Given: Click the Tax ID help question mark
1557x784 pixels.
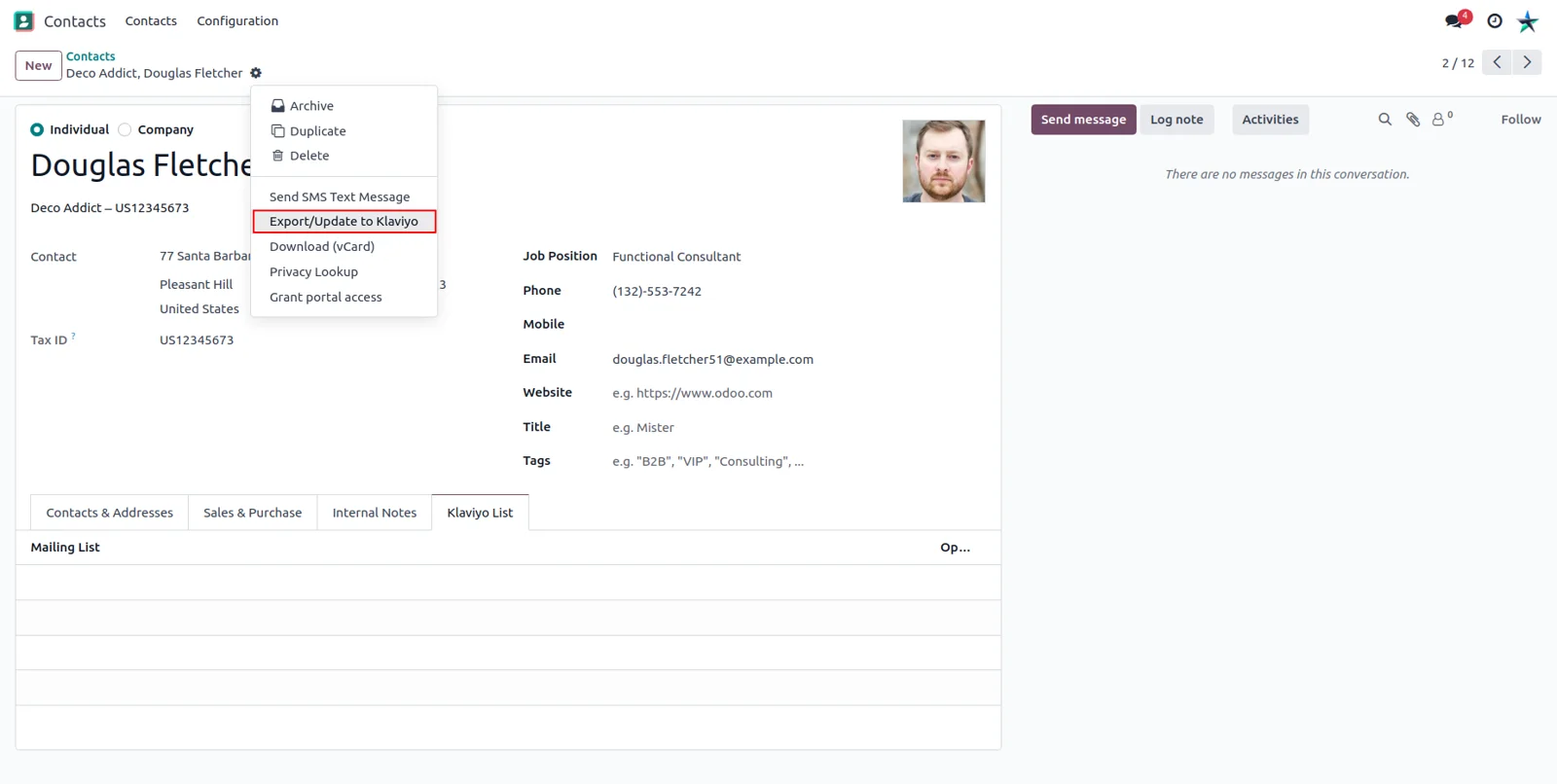Looking at the screenshot, I should [x=73, y=336].
